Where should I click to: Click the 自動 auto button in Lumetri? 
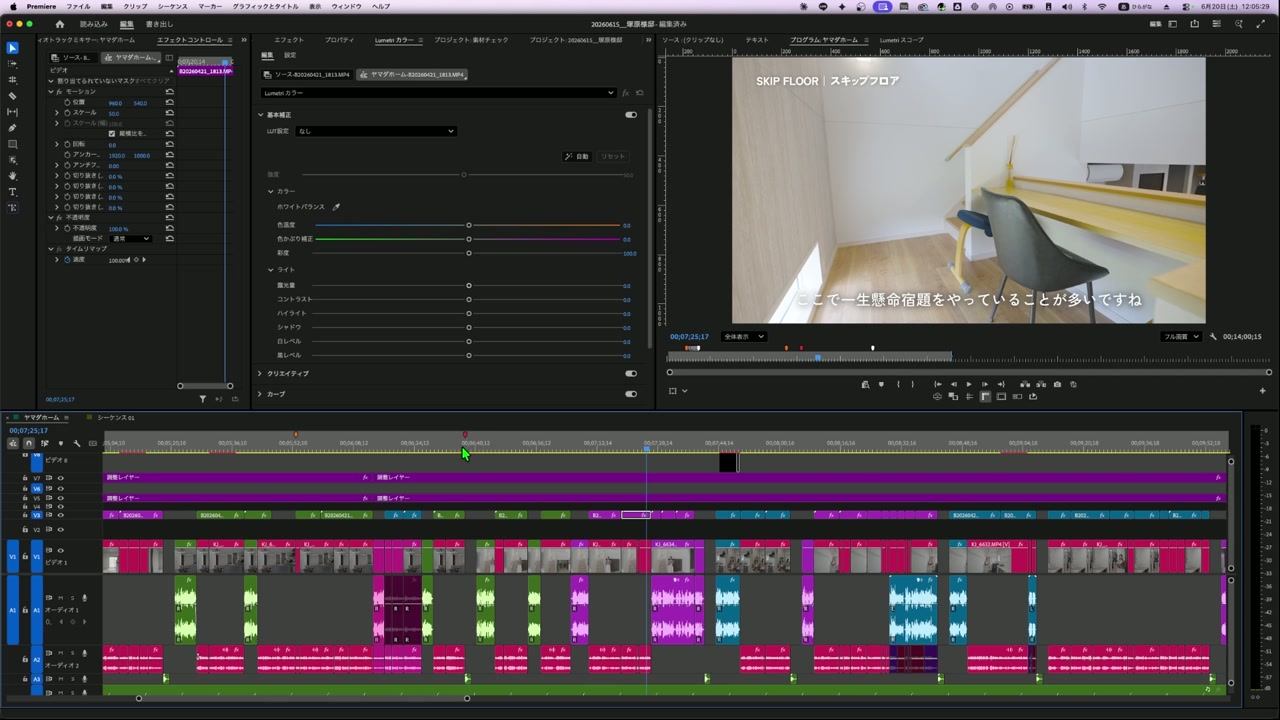pyautogui.click(x=577, y=157)
